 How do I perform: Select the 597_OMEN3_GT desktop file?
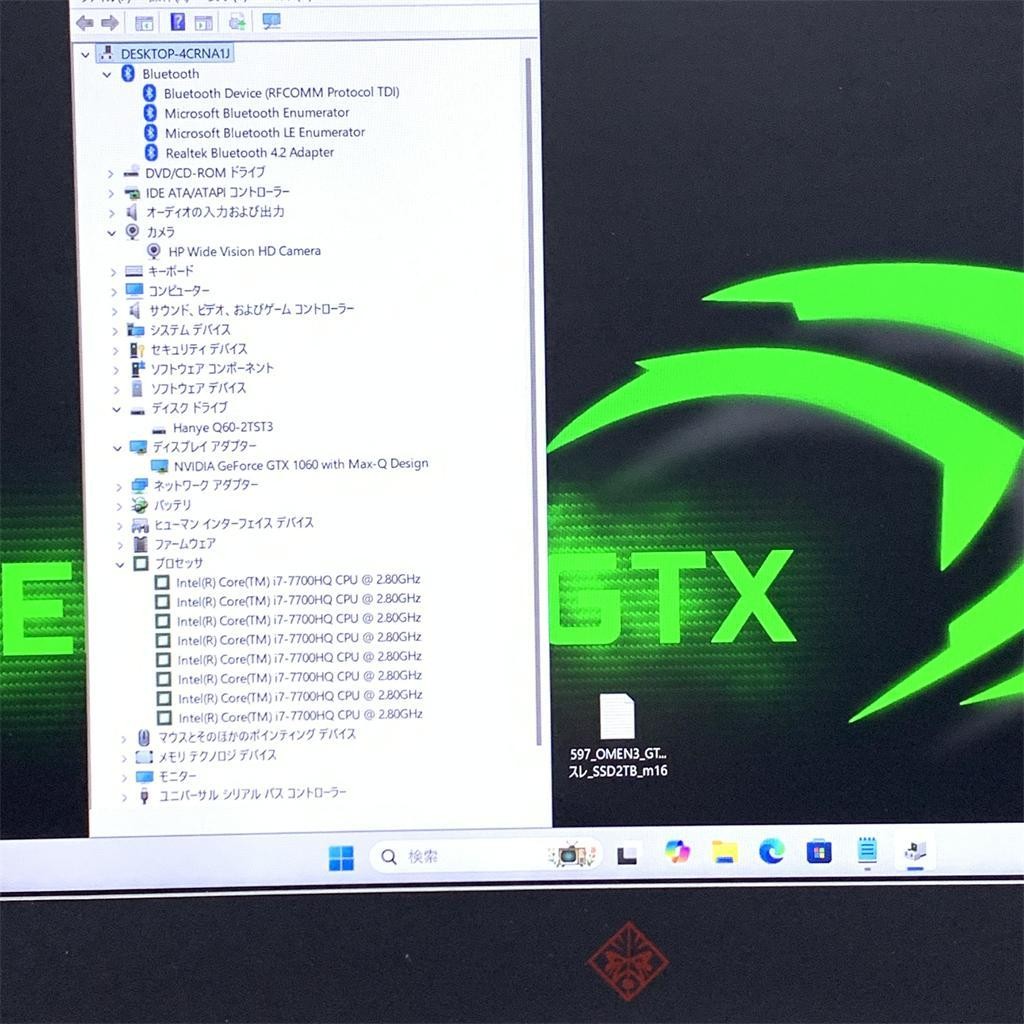click(x=618, y=736)
